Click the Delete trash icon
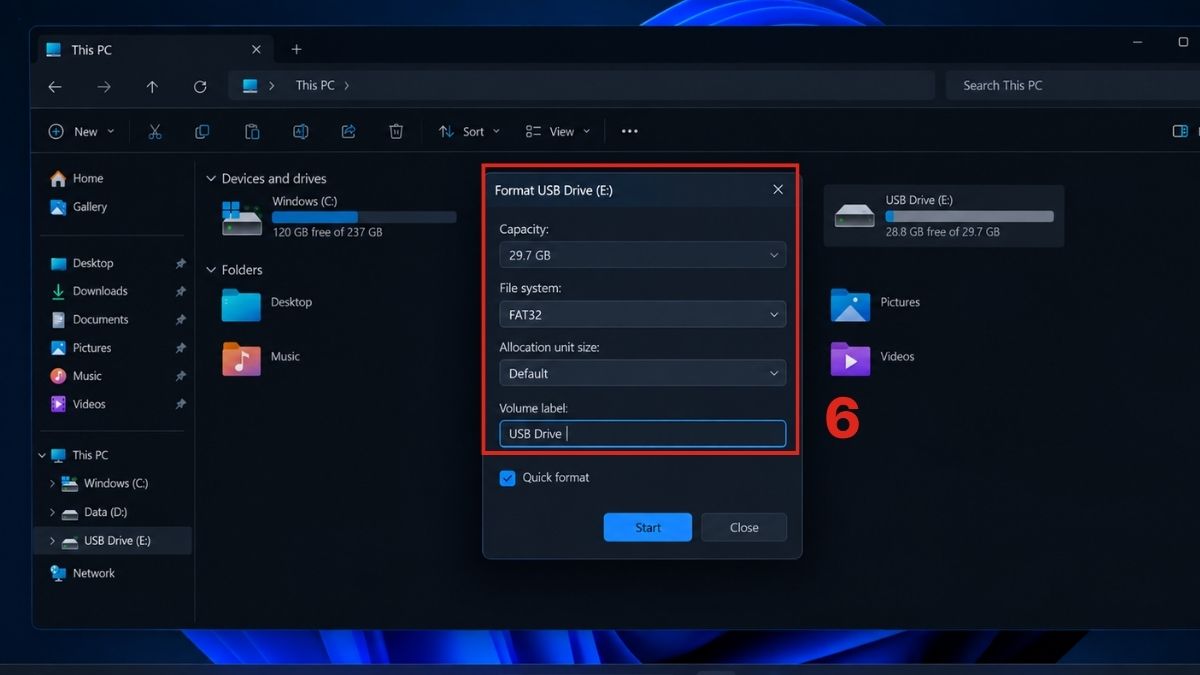The image size is (1200, 675). pyautogui.click(x=396, y=131)
